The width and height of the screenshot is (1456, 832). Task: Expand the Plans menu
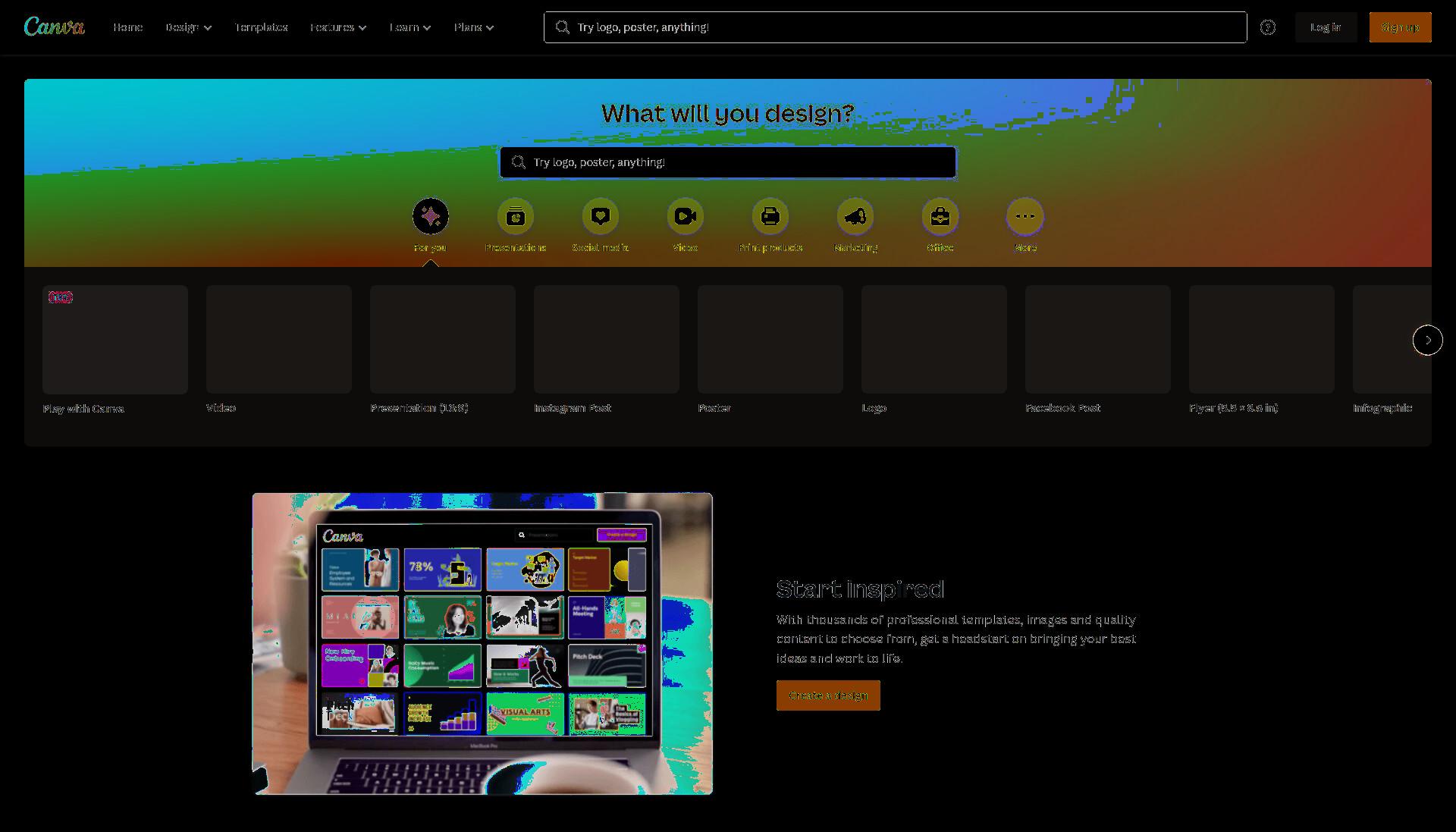[x=474, y=27]
